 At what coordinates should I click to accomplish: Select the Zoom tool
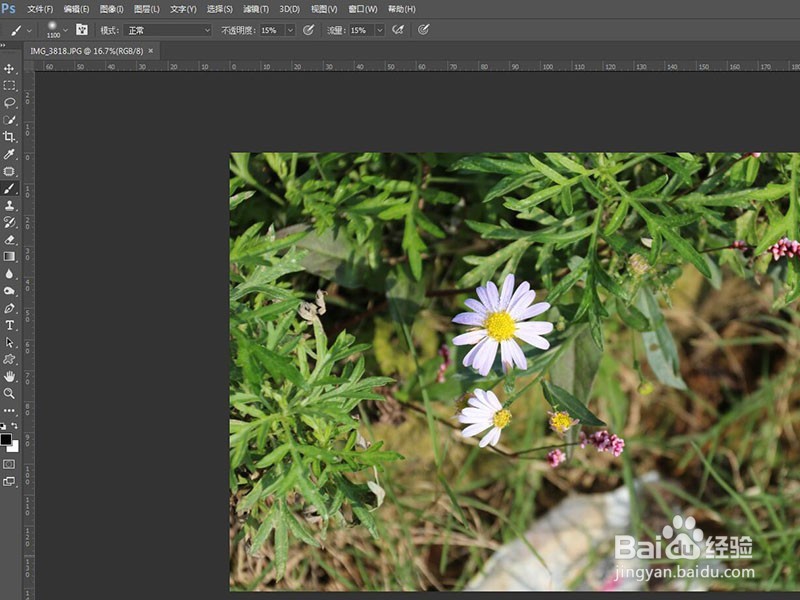point(9,393)
